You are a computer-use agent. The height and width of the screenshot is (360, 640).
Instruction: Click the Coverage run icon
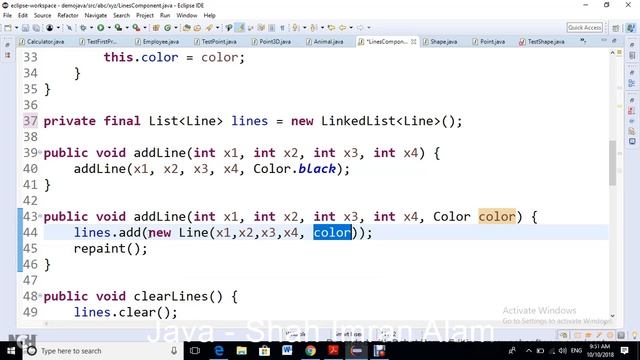click(118, 28)
